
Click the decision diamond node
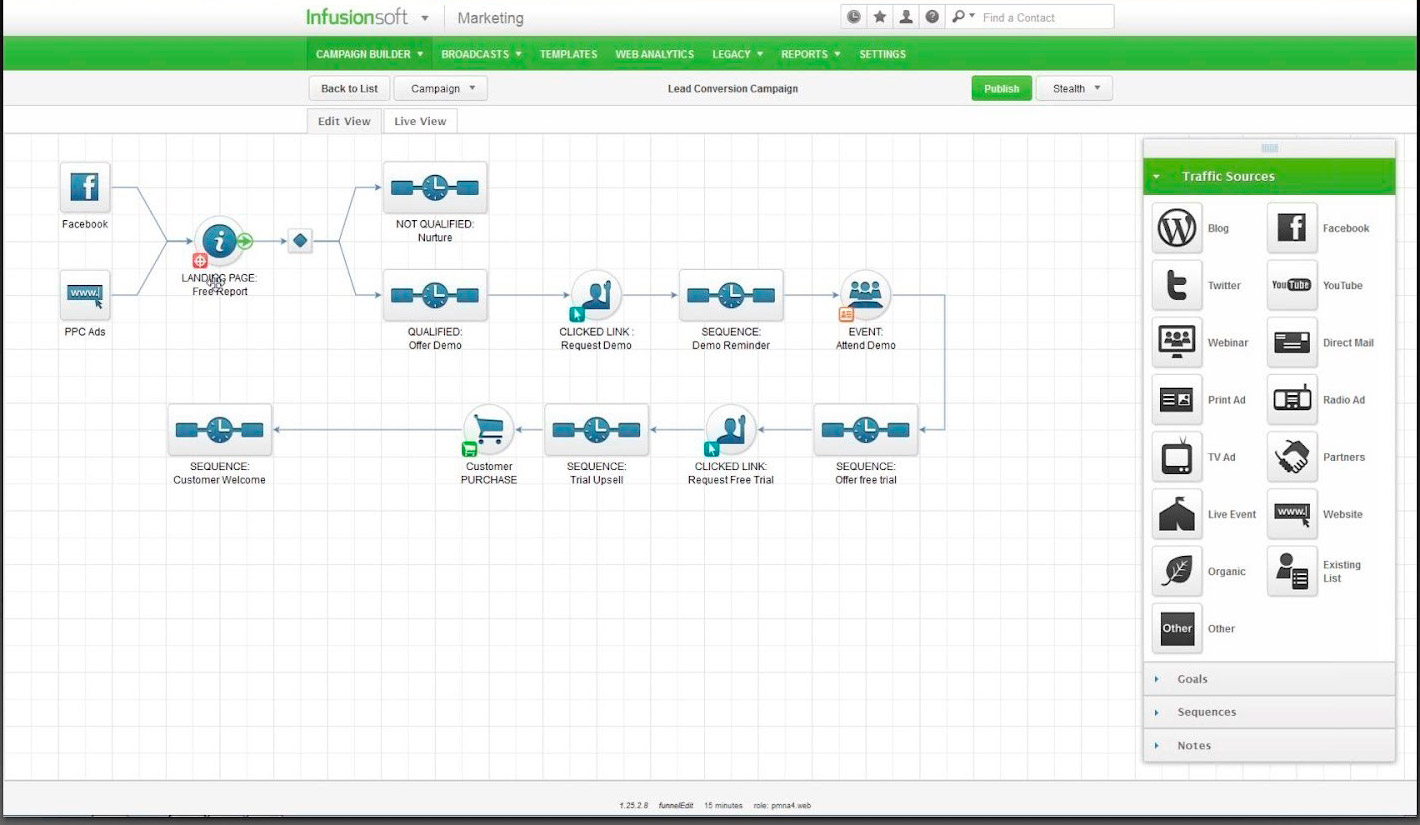point(300,241)
